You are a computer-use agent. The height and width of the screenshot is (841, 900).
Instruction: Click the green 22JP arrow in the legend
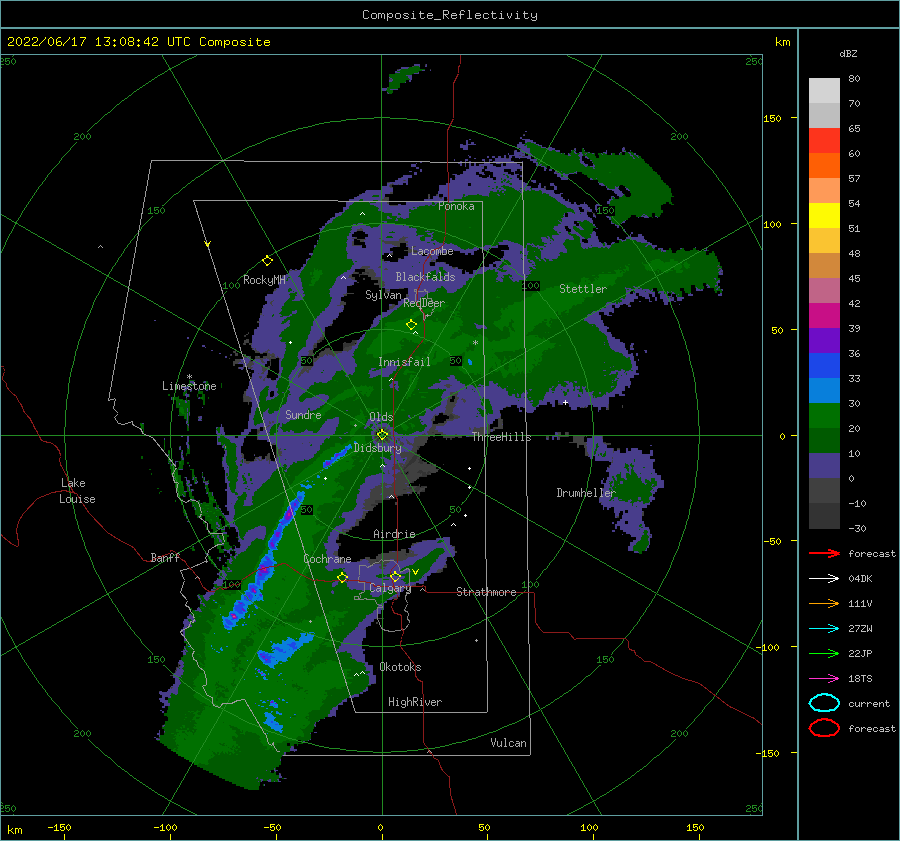point(824,653)
